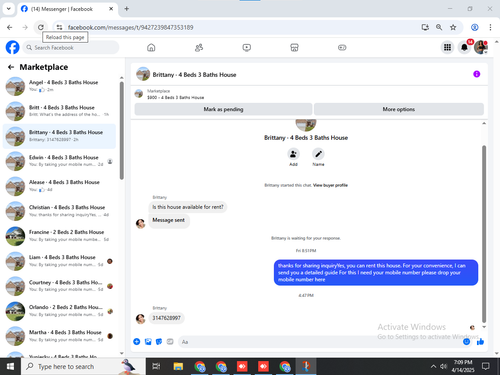Screen dimensions: 500x375
Task: Open Angel - 4 Beds 3 Baths House chat
Action: point(59,86)
